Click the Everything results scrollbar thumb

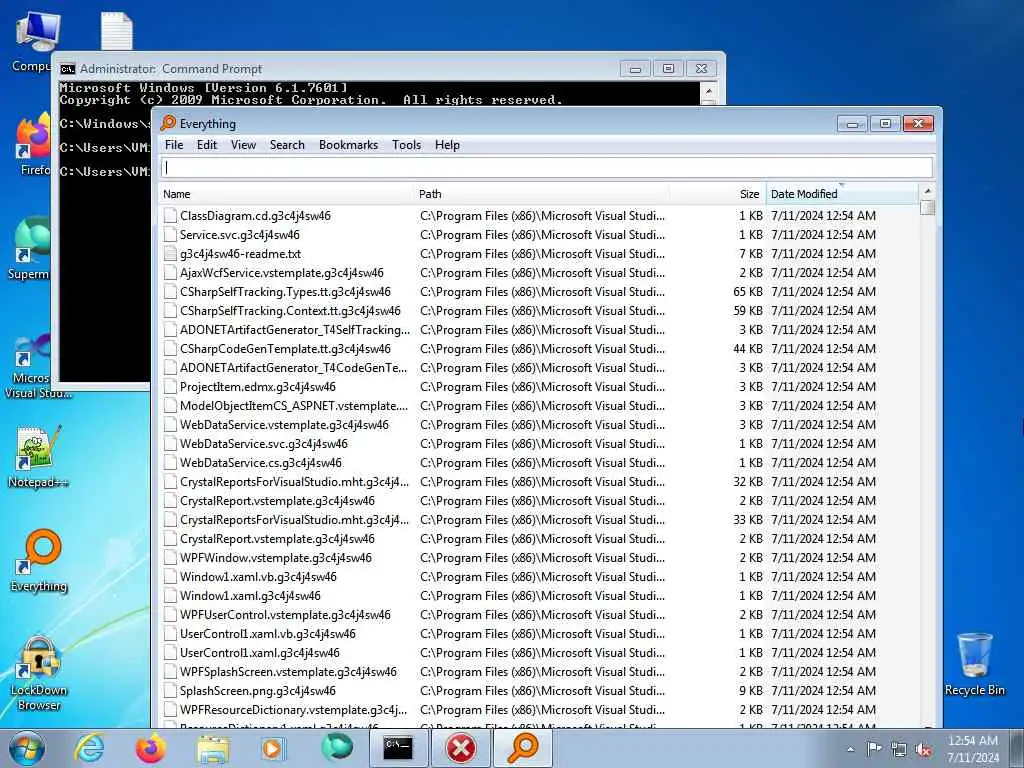coord(927,207)
